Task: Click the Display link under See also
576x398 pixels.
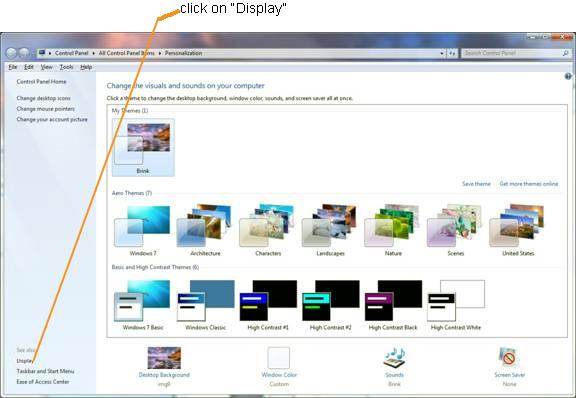Action: pyautogui.click(x=25, y=361)
